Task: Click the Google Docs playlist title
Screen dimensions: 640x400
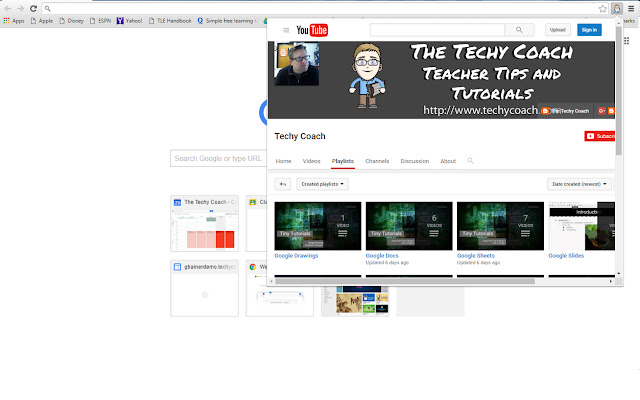Action: pyautogui.click(x=382, y=256)
